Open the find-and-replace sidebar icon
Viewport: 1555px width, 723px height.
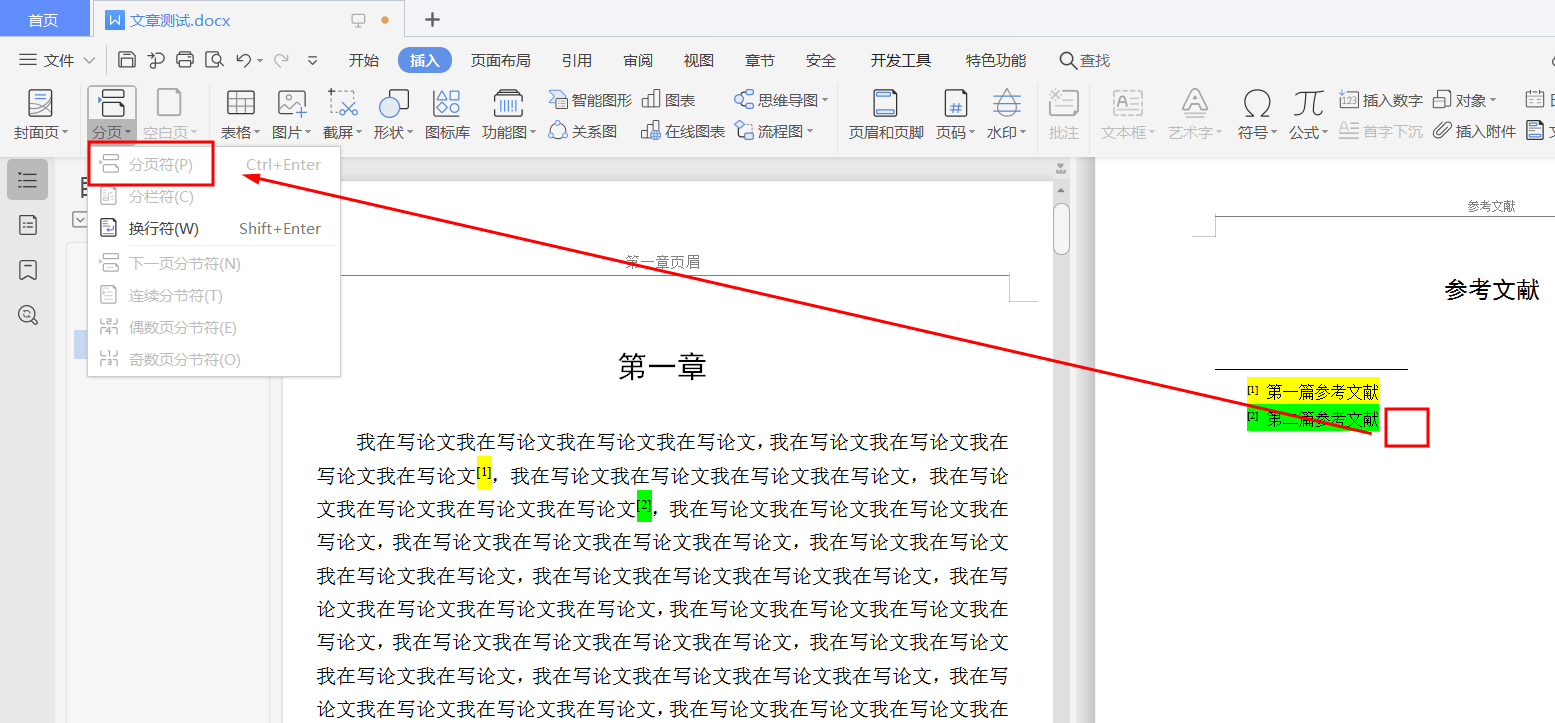(x=28, y=315)
